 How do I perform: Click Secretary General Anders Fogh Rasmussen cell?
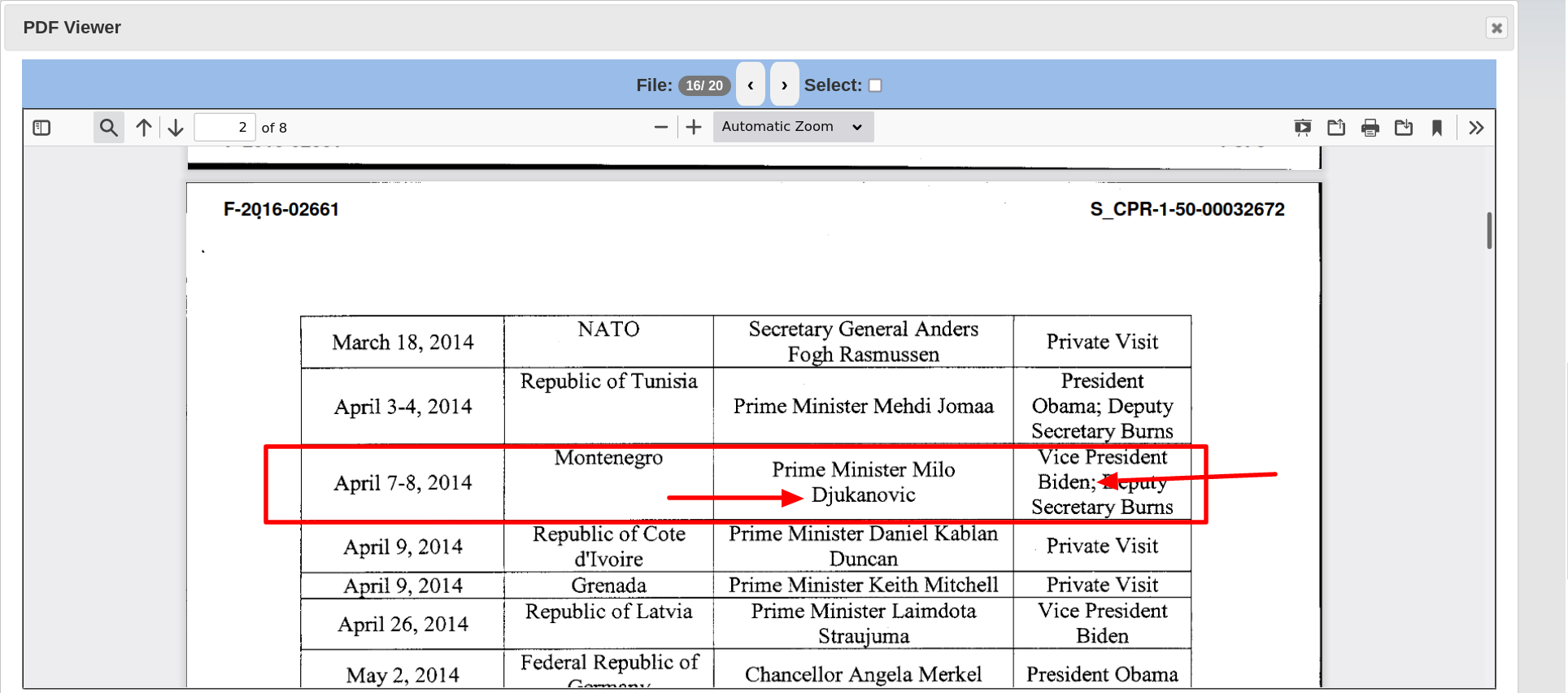pos(864,342)
